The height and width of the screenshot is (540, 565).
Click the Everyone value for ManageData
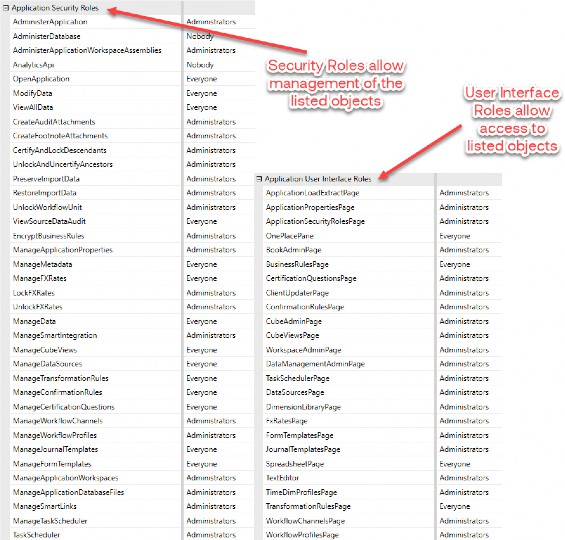point(201,321)
